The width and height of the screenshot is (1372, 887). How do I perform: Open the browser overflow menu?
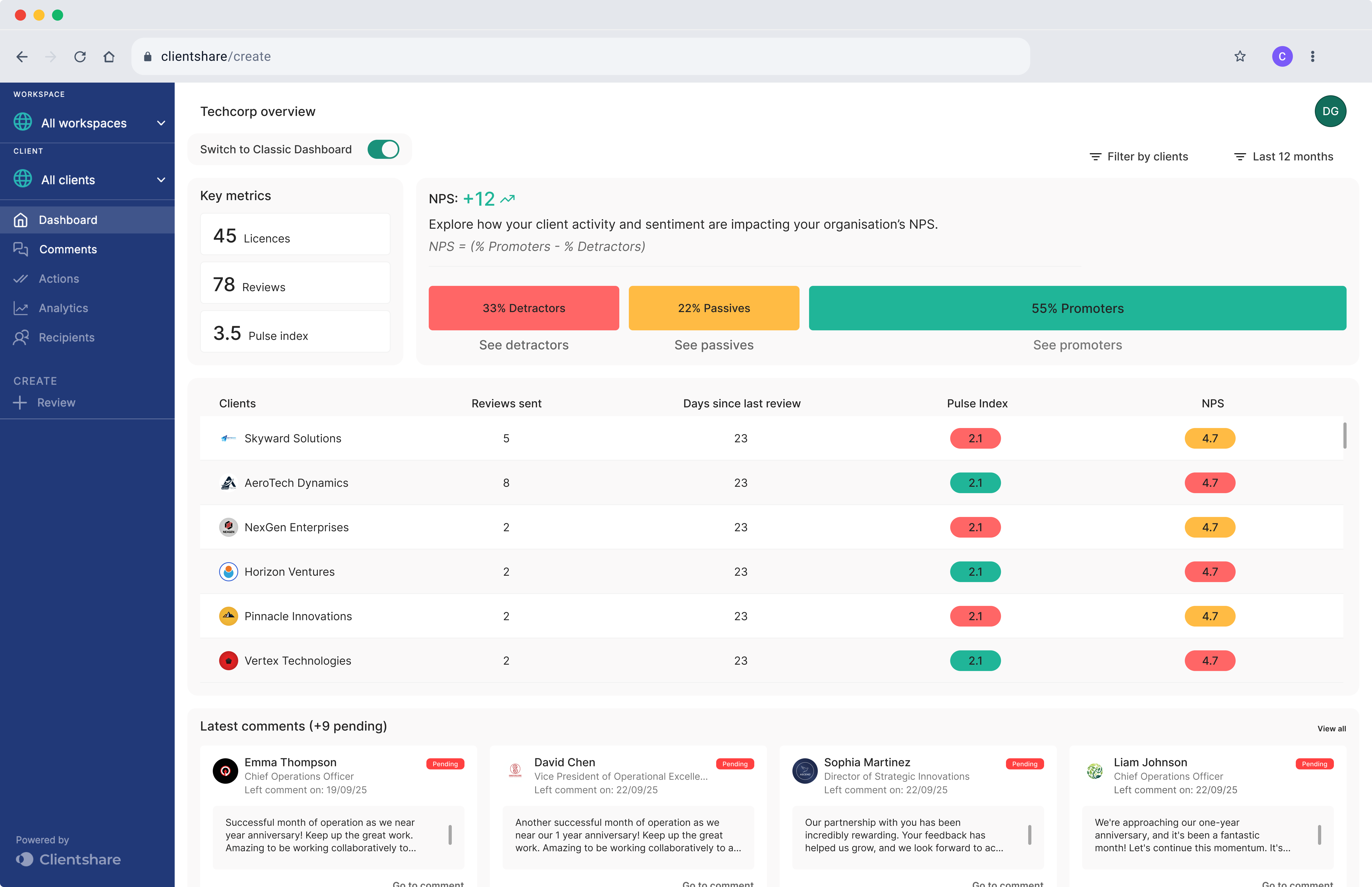tap(1313, 56)
